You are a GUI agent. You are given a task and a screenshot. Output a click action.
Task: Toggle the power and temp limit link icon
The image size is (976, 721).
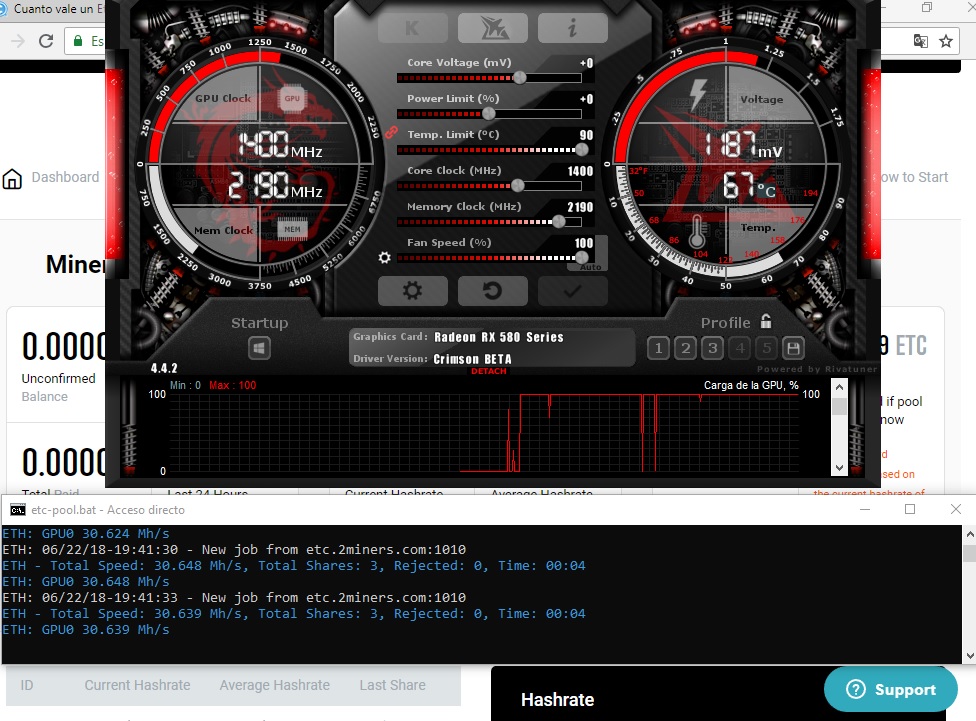(391, 132)
